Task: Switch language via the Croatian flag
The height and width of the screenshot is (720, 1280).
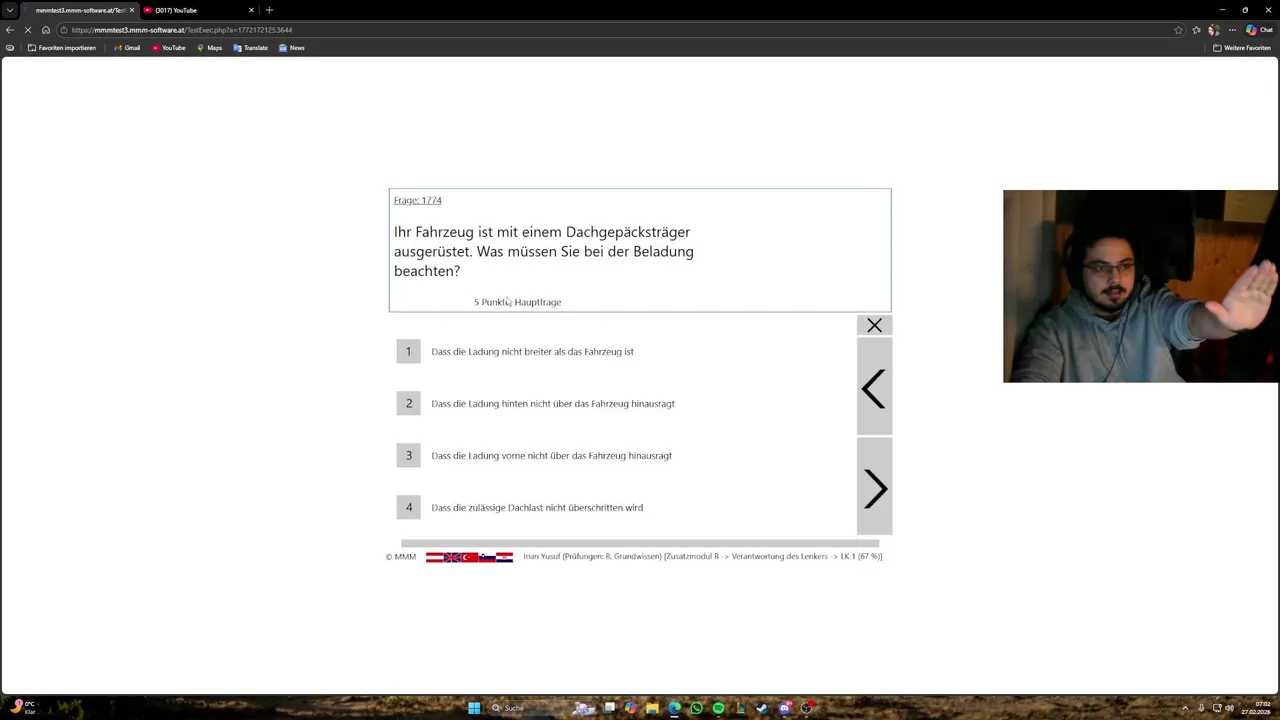Action: [x=504, y=557]
